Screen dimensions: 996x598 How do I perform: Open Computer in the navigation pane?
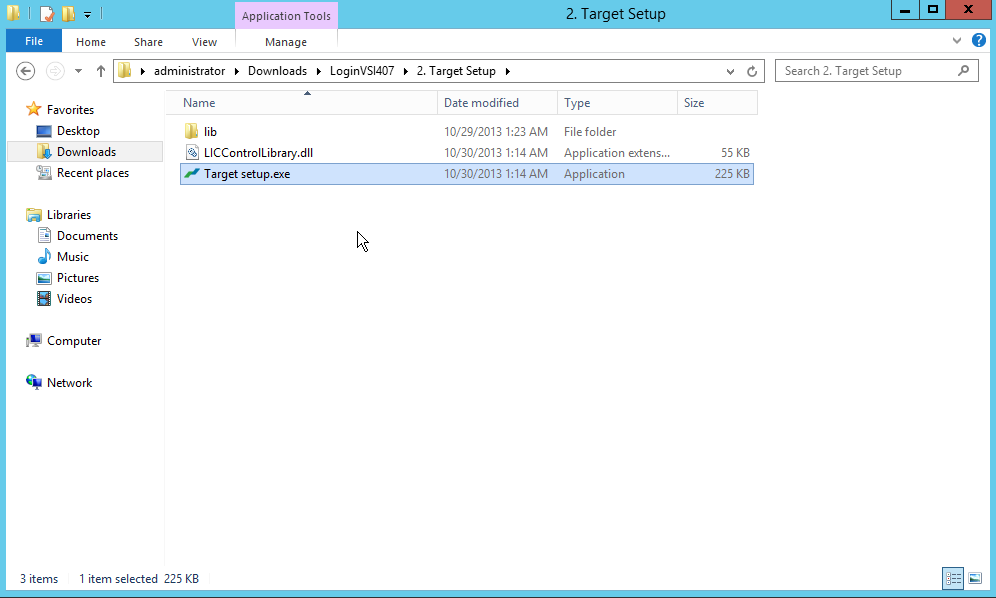(74, 341)
